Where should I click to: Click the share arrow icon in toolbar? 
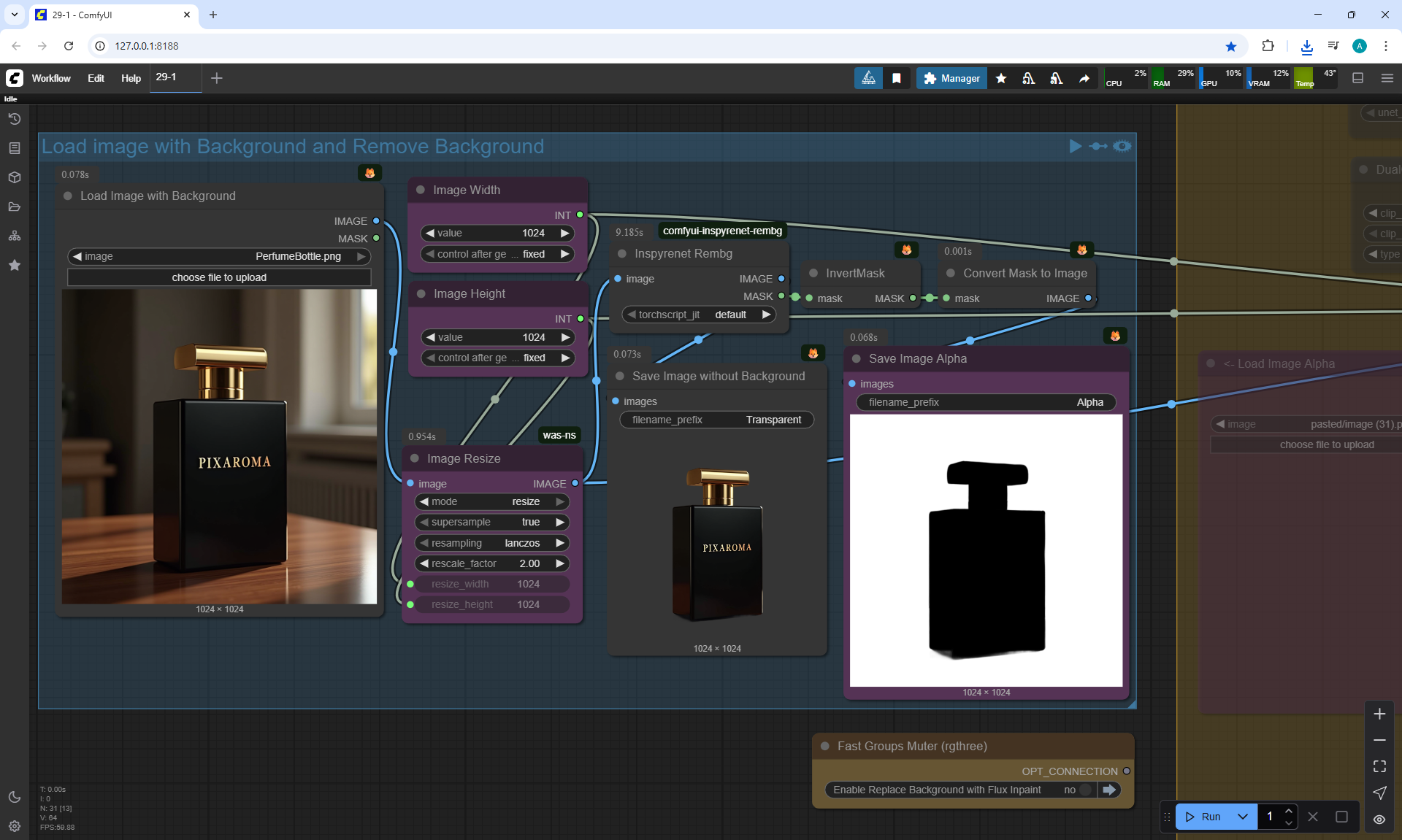tap(1084, 78)
